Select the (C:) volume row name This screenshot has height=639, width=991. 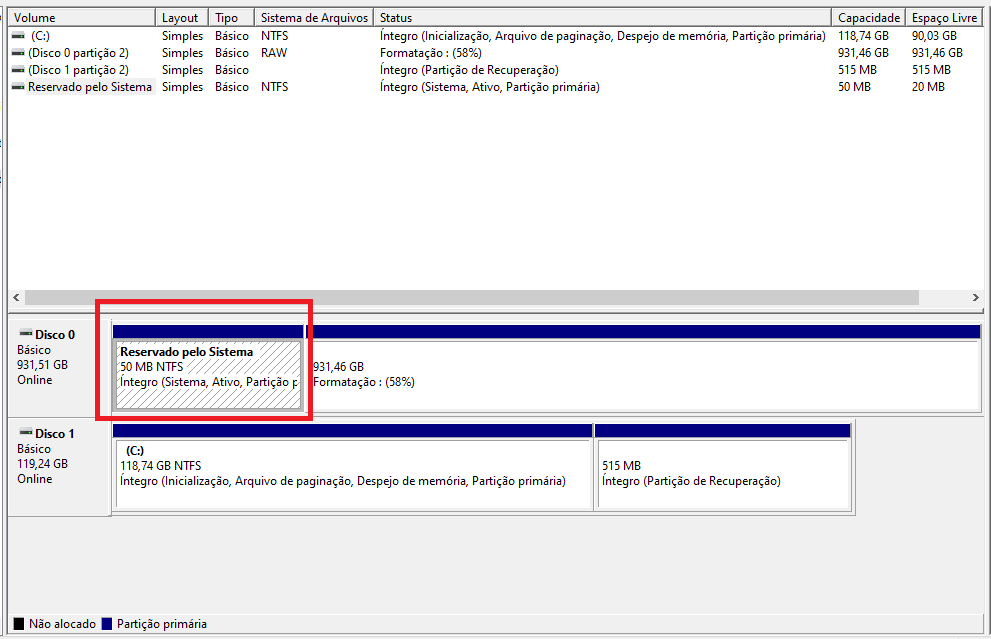tap(40, 36)
